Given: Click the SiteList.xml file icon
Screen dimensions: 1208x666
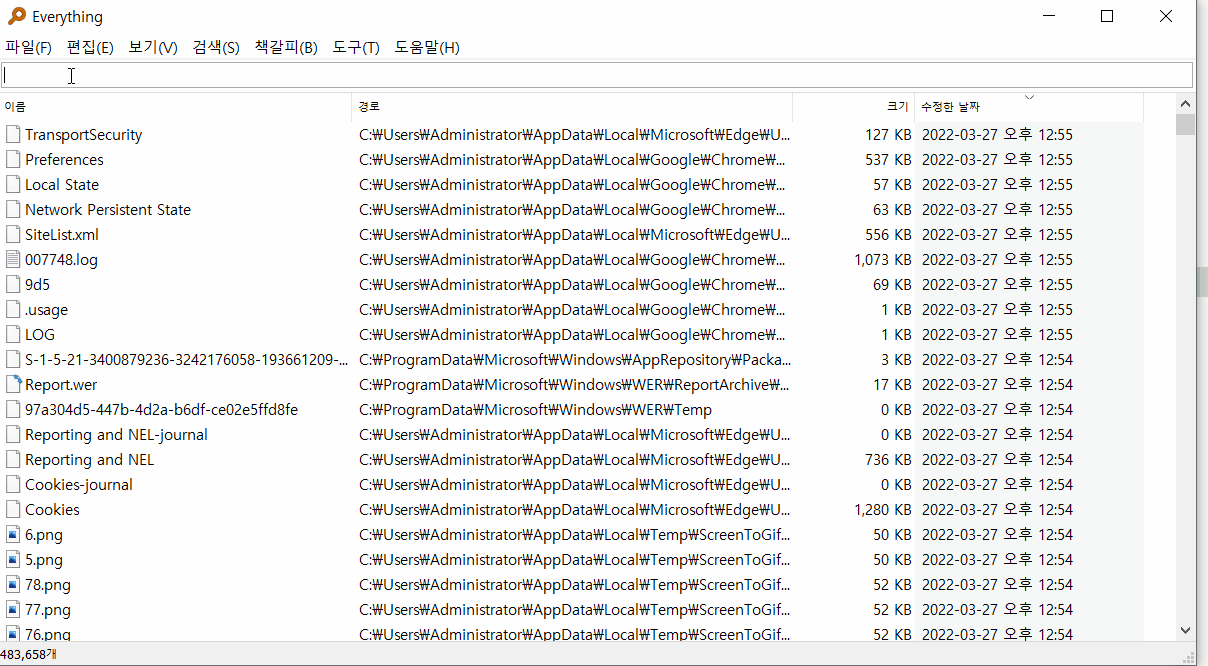Looking at the screenshot, I should coord(13,234).
